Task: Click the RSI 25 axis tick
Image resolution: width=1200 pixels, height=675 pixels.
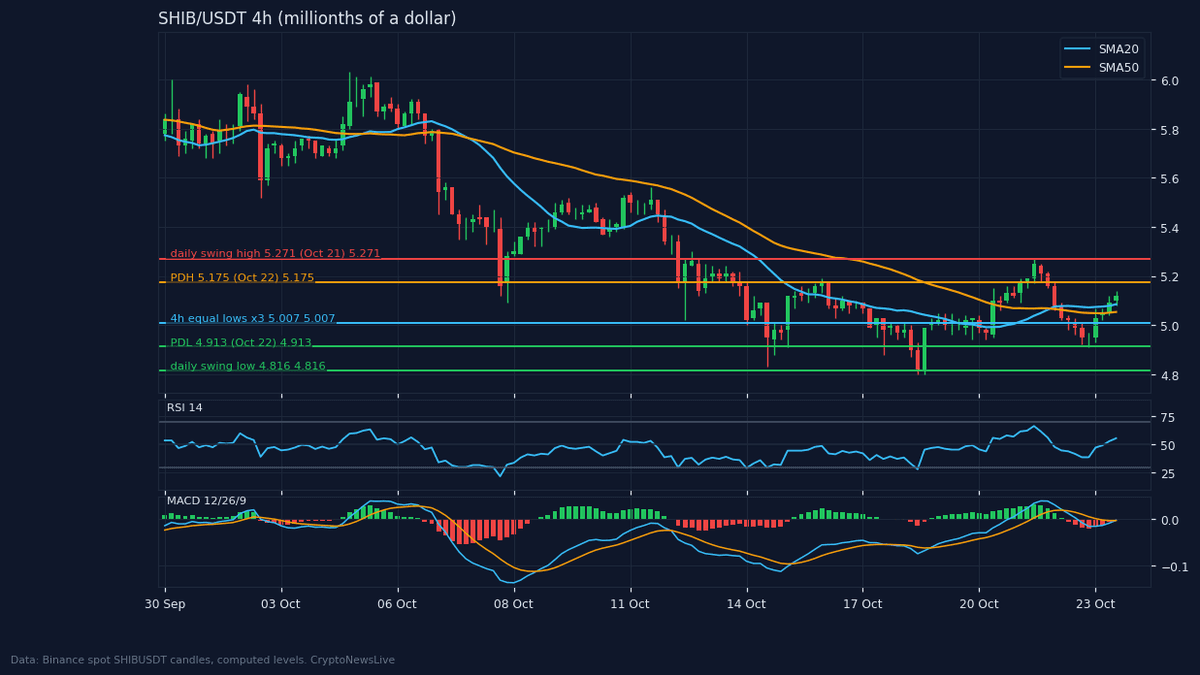Action: pyautogui.click(x=1167, y=473)
